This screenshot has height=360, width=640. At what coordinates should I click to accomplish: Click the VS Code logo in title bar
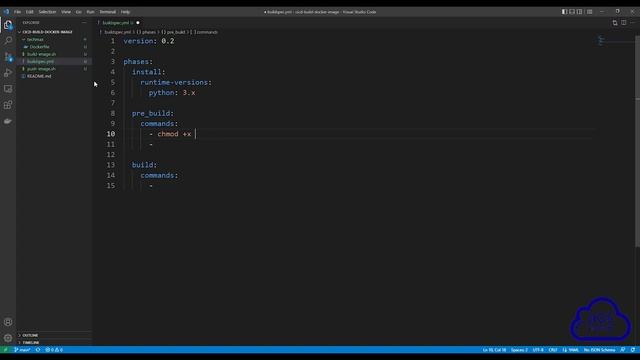[6, 12]
